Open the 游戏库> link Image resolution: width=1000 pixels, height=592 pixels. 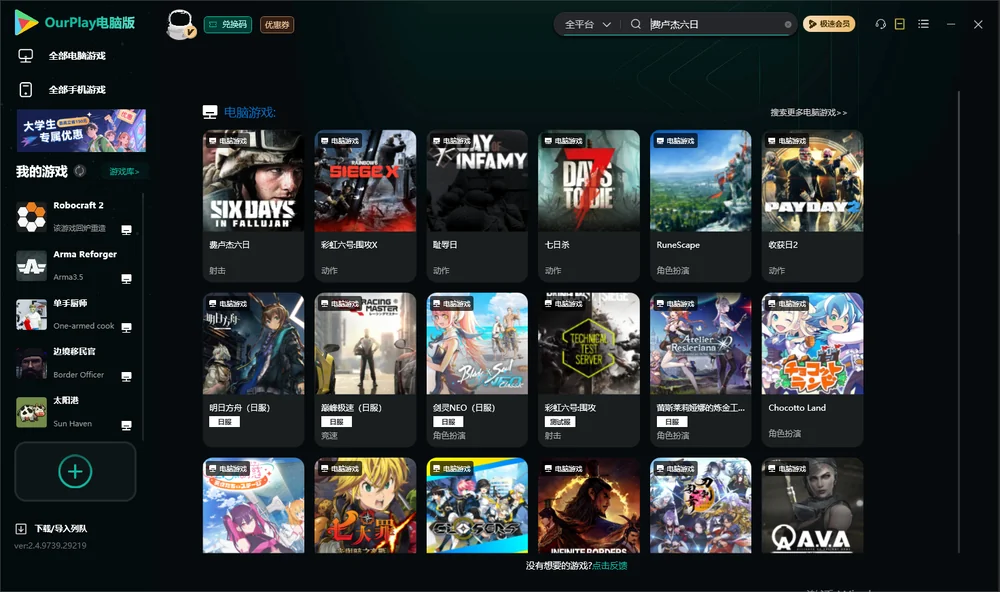coord(124,172)
